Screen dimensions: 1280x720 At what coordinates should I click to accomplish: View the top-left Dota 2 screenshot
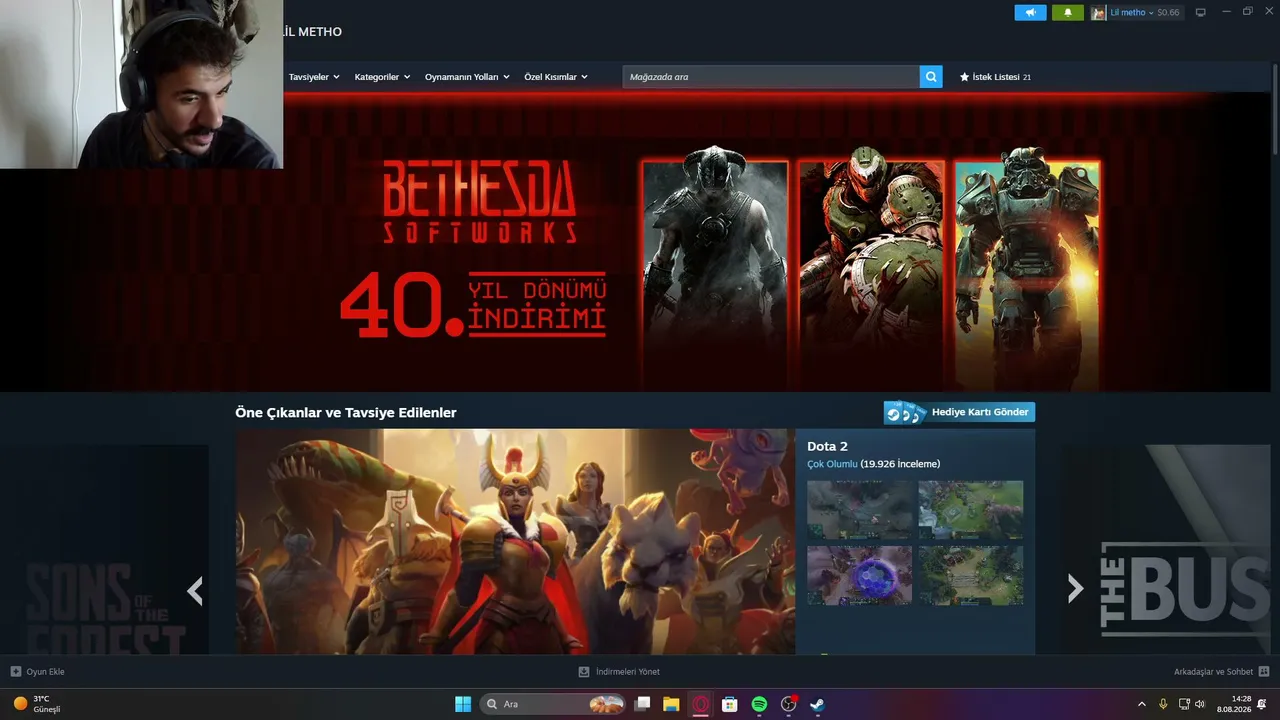point(860,510)
